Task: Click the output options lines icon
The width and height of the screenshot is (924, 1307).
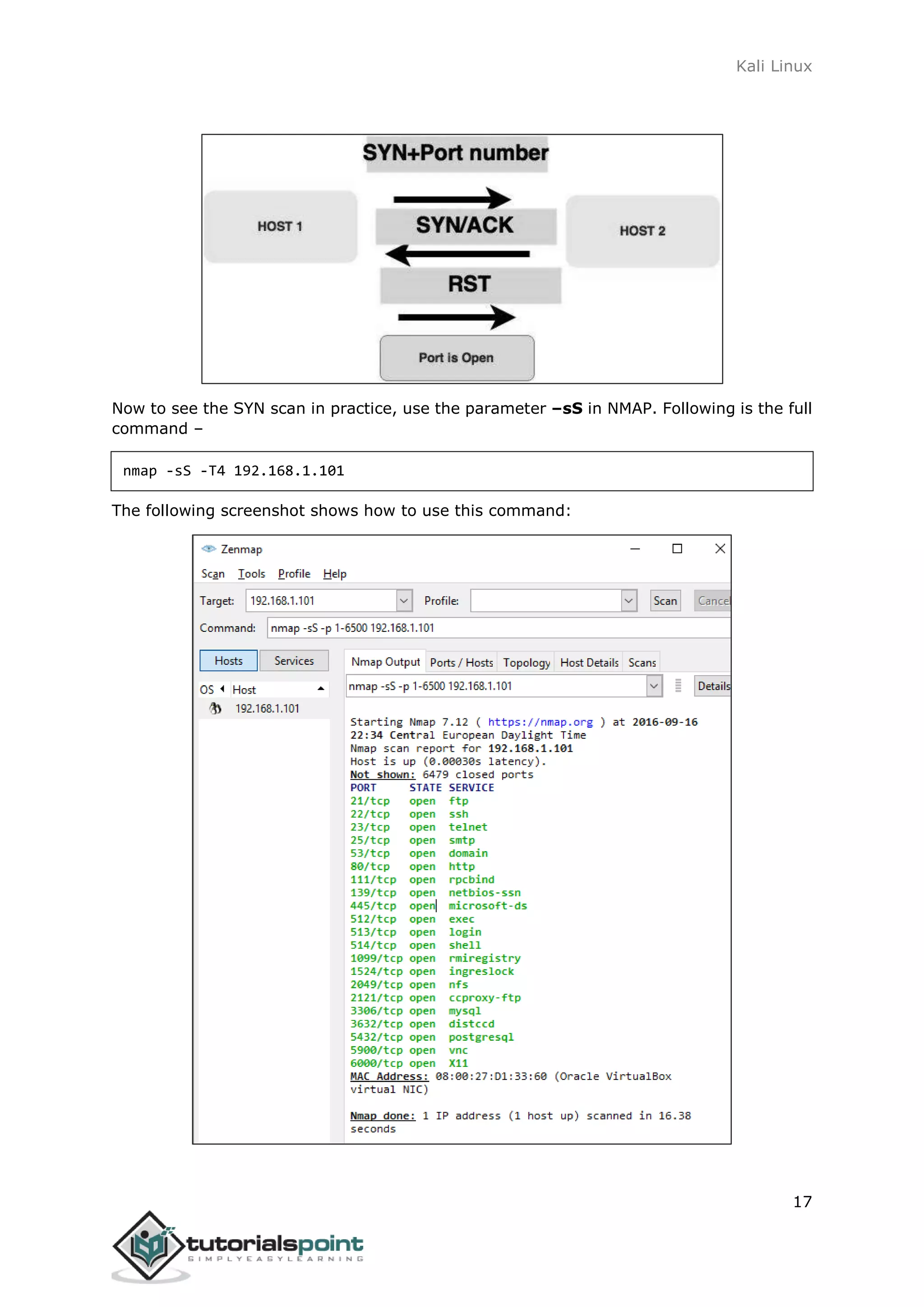Action: point(678,686)
